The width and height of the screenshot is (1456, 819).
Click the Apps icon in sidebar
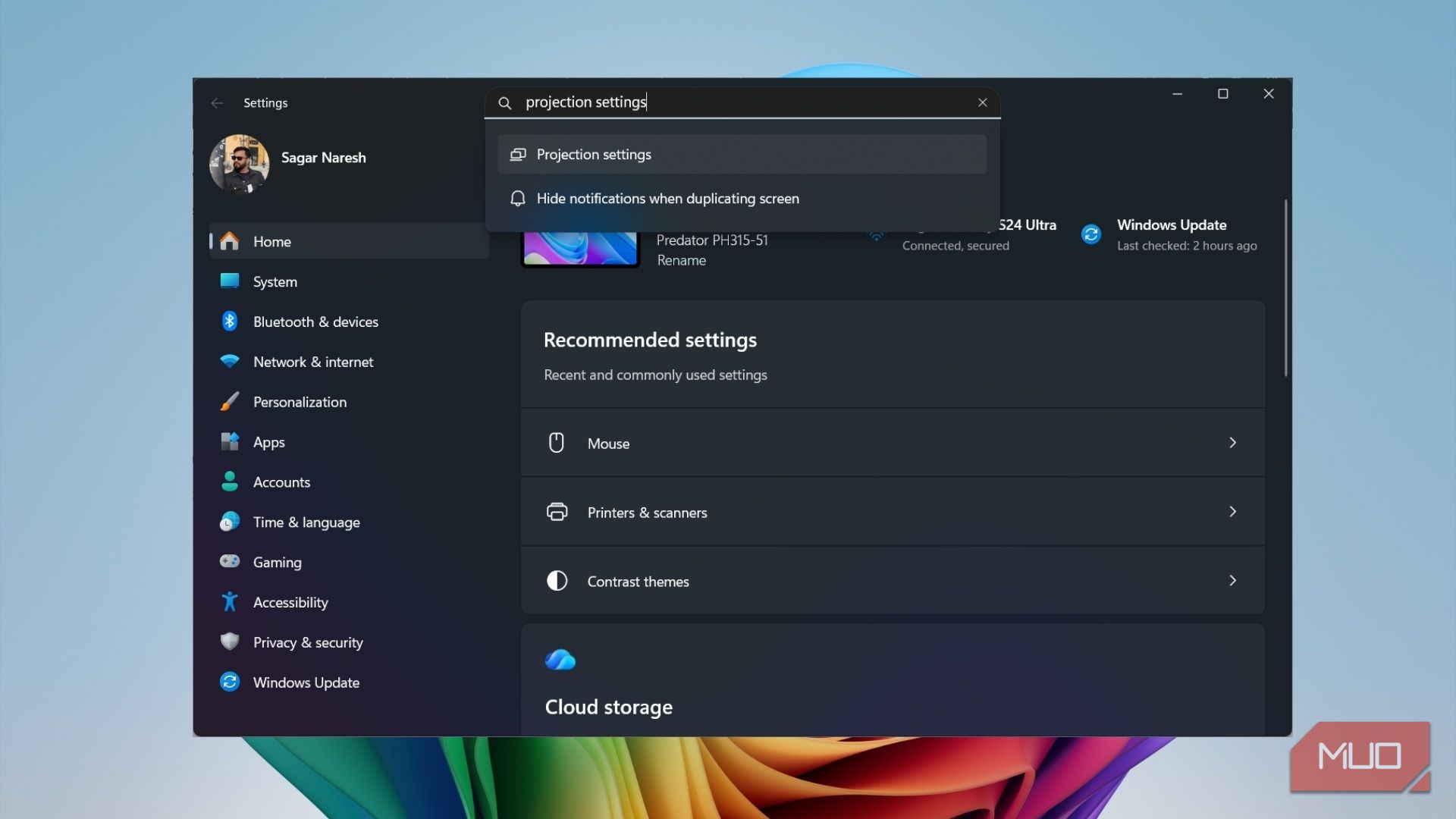point(230,441)
